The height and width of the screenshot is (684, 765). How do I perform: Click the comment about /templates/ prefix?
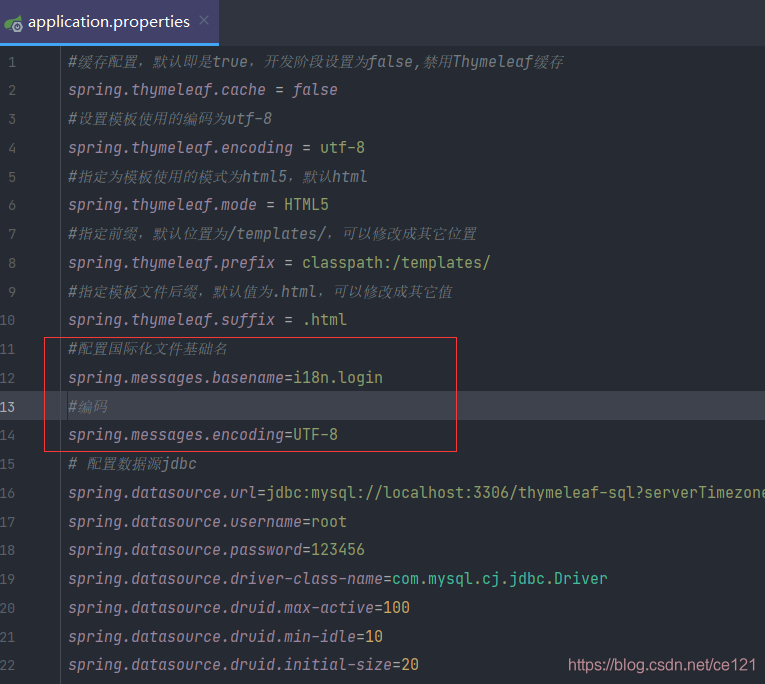click(x=272, y=234)
